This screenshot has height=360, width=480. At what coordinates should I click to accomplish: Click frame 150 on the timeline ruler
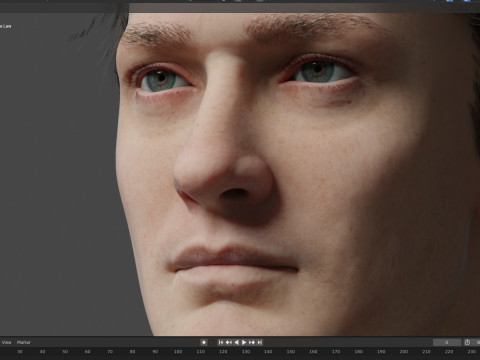coord(291,352)
